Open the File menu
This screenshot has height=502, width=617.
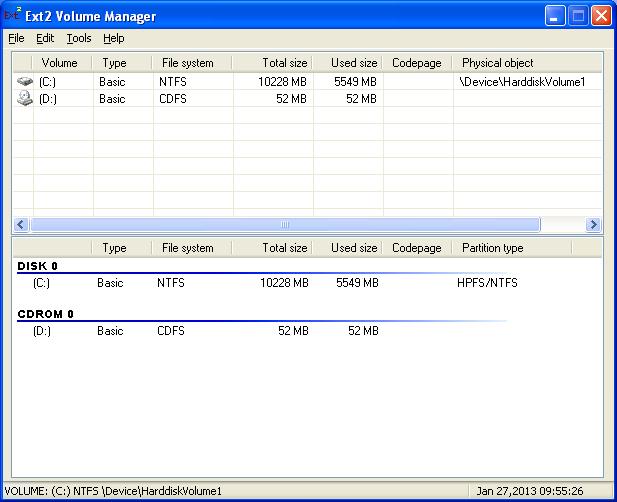coord(16,38)
